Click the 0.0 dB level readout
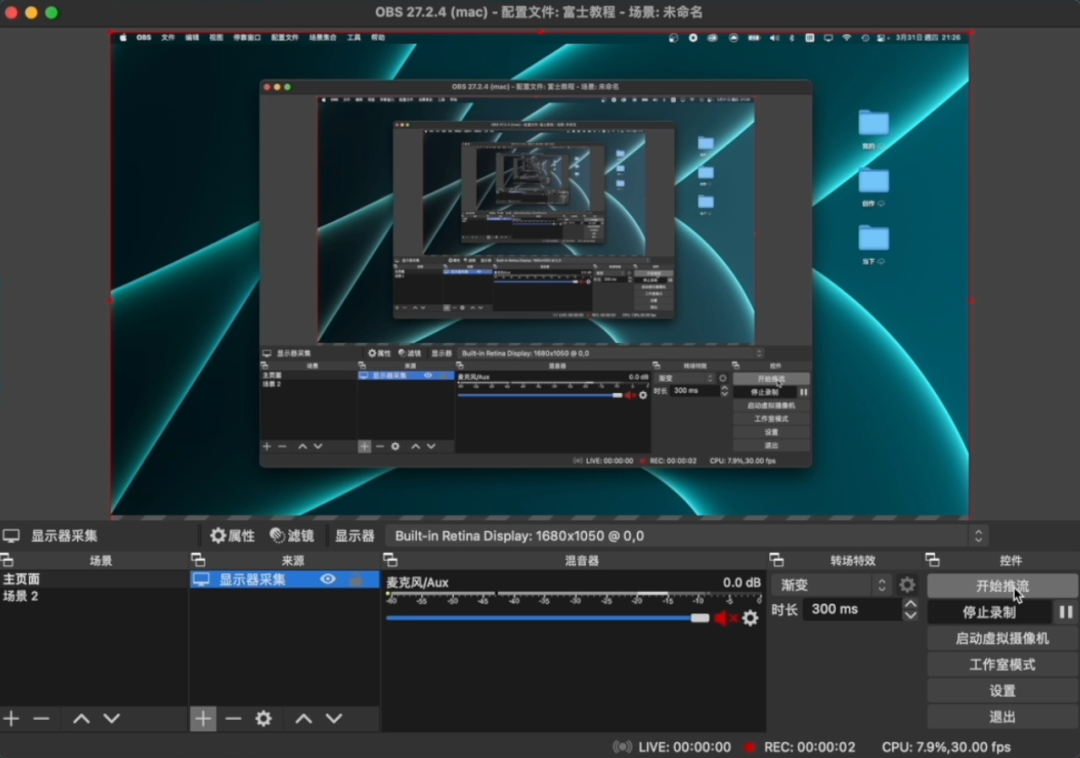The image size is (1080, 758). 742,582
